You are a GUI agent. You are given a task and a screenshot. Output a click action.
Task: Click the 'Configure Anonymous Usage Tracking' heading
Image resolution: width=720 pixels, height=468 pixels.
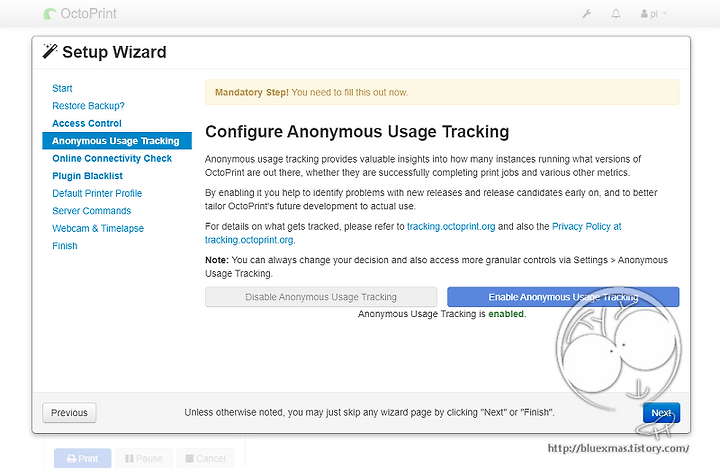coord(357,132)
